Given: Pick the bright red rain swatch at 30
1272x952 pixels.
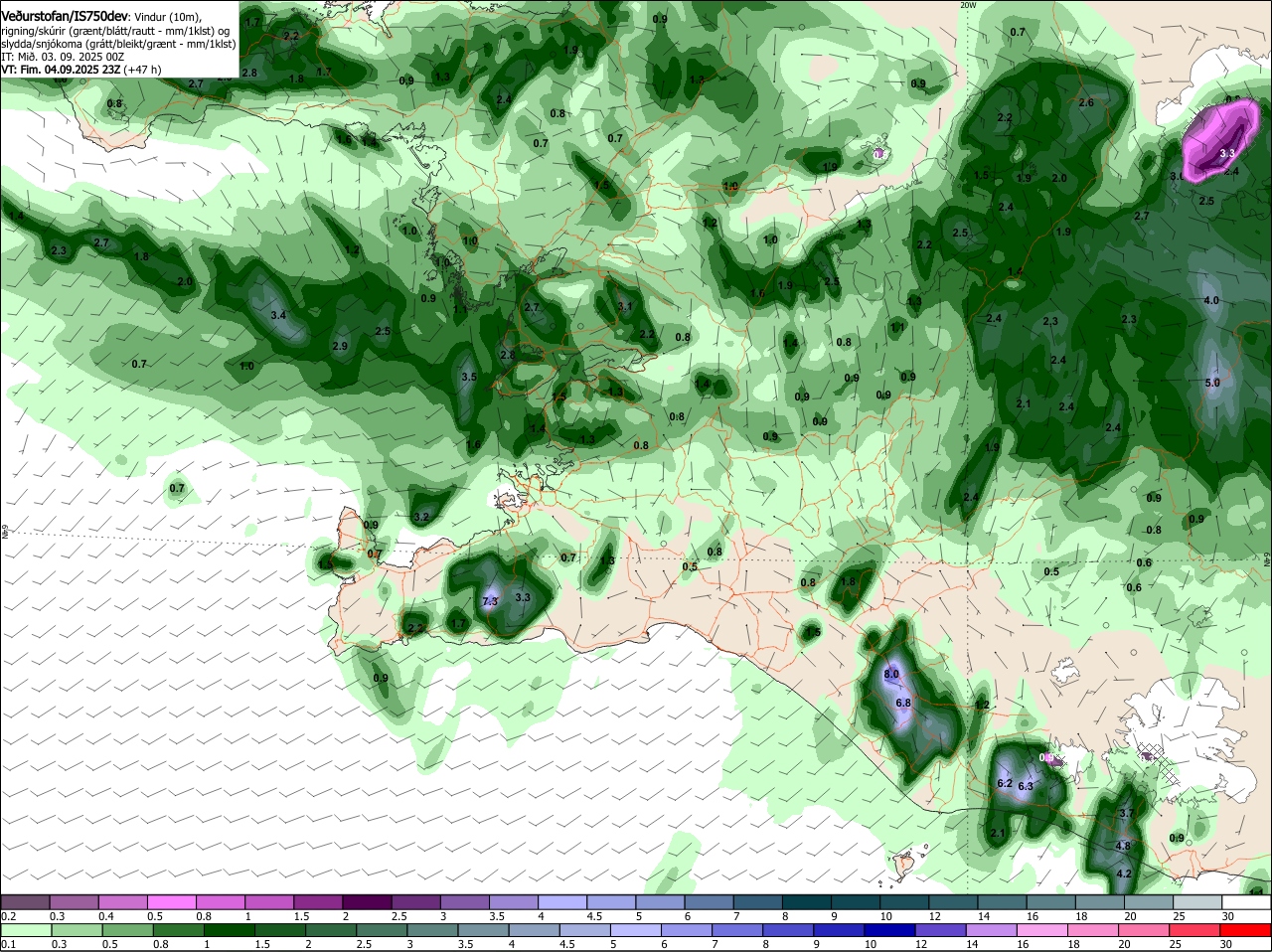Looking at the screenshot, I should click(x=1246, y=930).
